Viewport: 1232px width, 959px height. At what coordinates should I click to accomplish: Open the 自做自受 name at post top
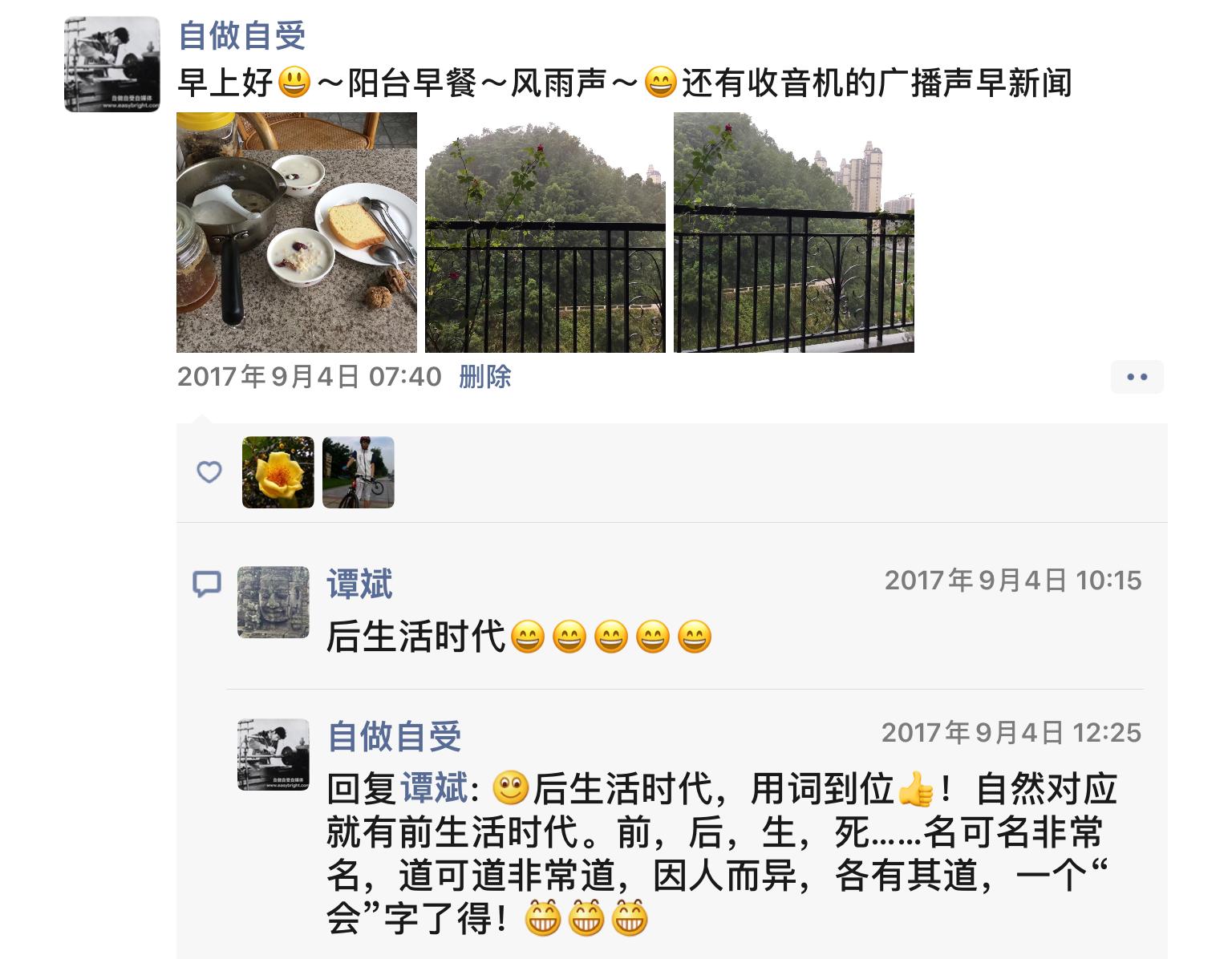point(242,36)
